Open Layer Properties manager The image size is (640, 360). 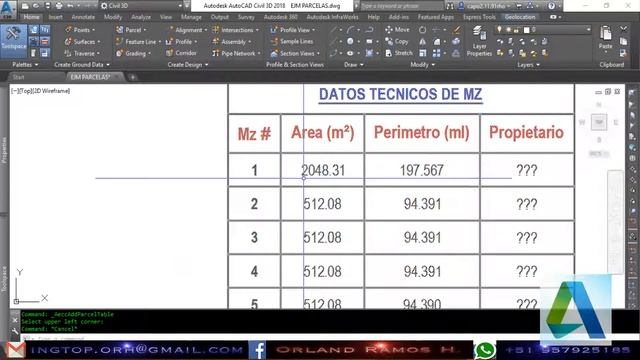pyautogui.click(x=479, y=42)
